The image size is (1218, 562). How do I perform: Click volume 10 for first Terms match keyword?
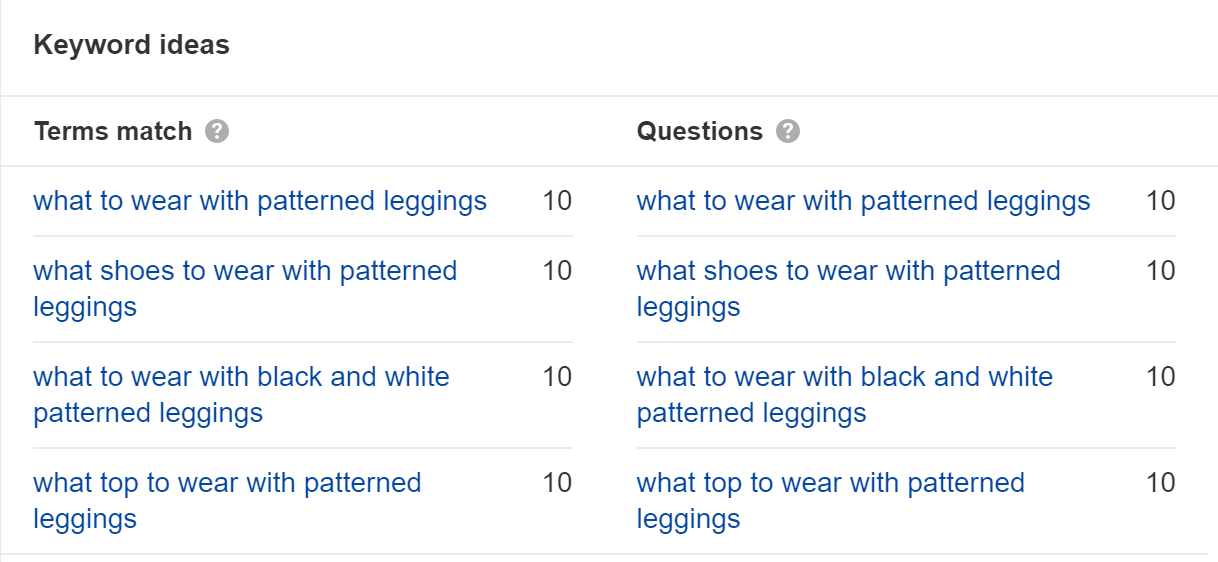557,201
